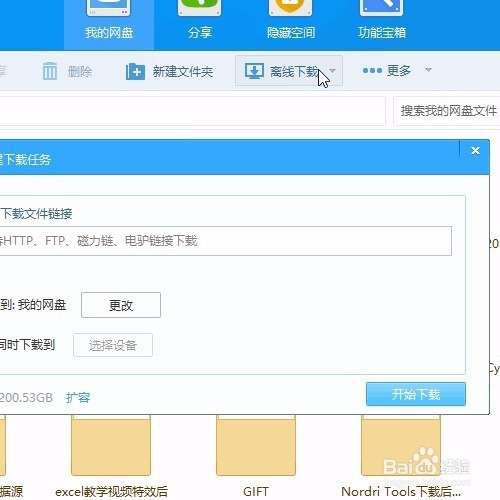This screenshot has width=500, height=500.
Task: Click the 新建文件夹 label
Action: pos(183,71)
